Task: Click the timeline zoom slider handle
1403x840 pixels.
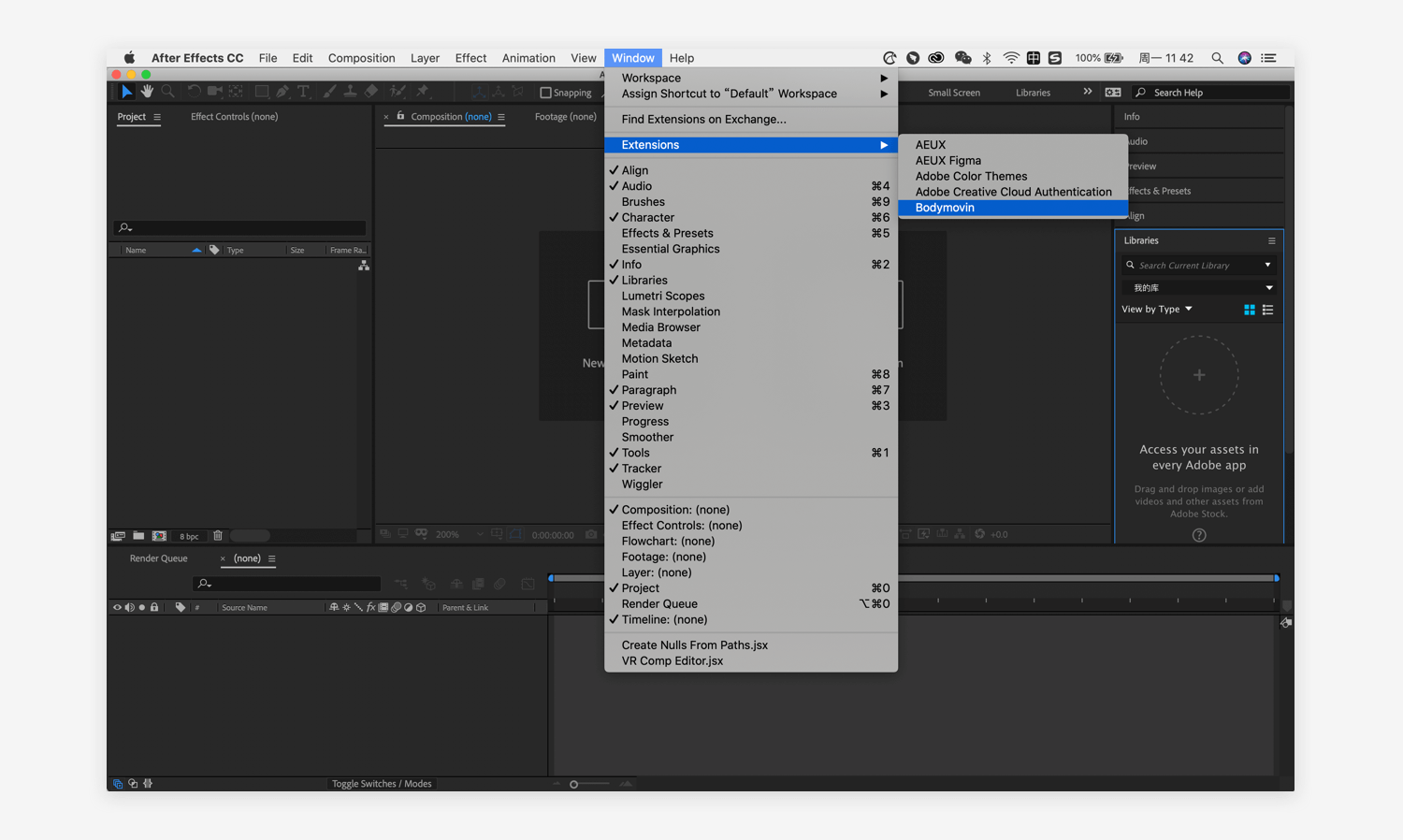Action: 573,784
